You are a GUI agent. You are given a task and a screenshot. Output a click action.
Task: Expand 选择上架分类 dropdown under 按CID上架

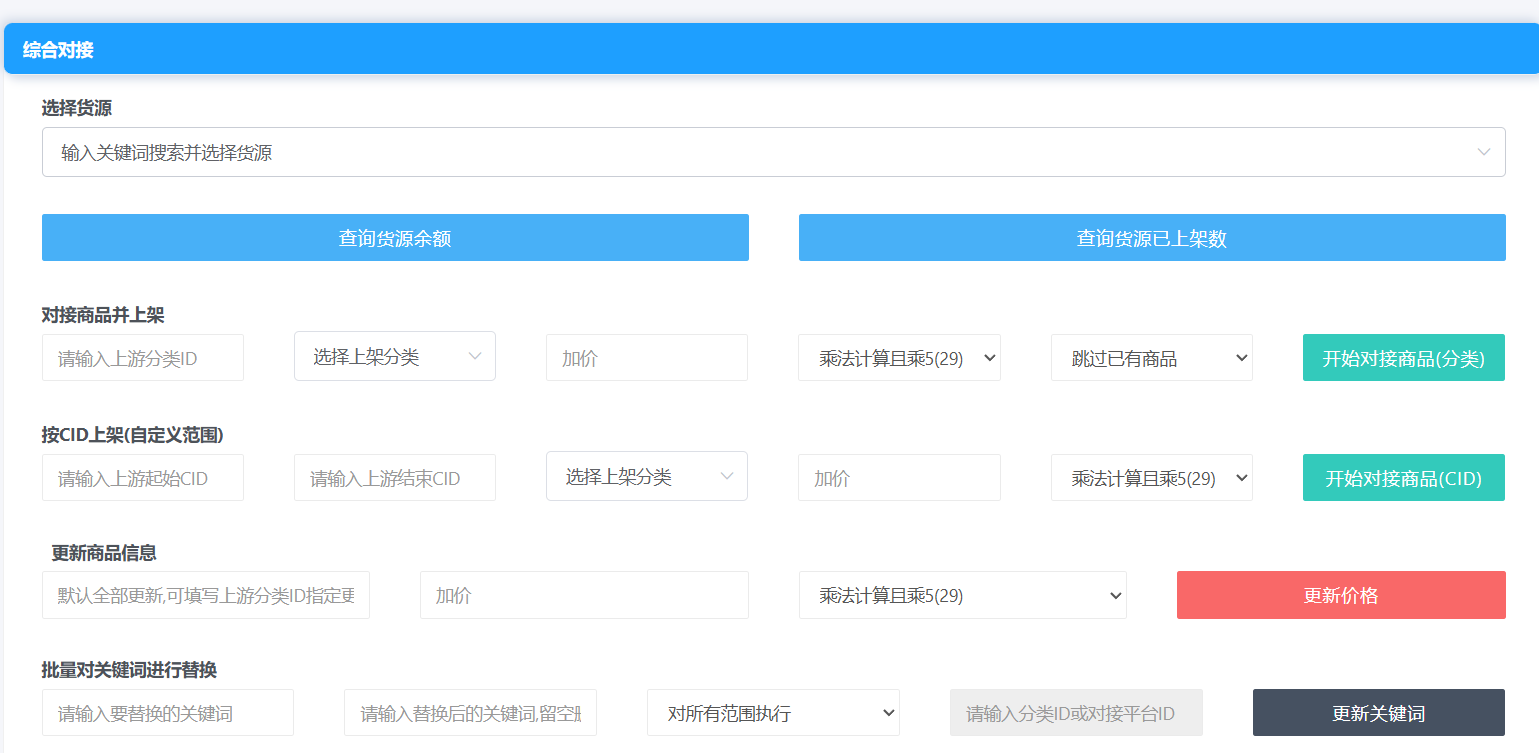pyautogui.click(x=647, y=477)
